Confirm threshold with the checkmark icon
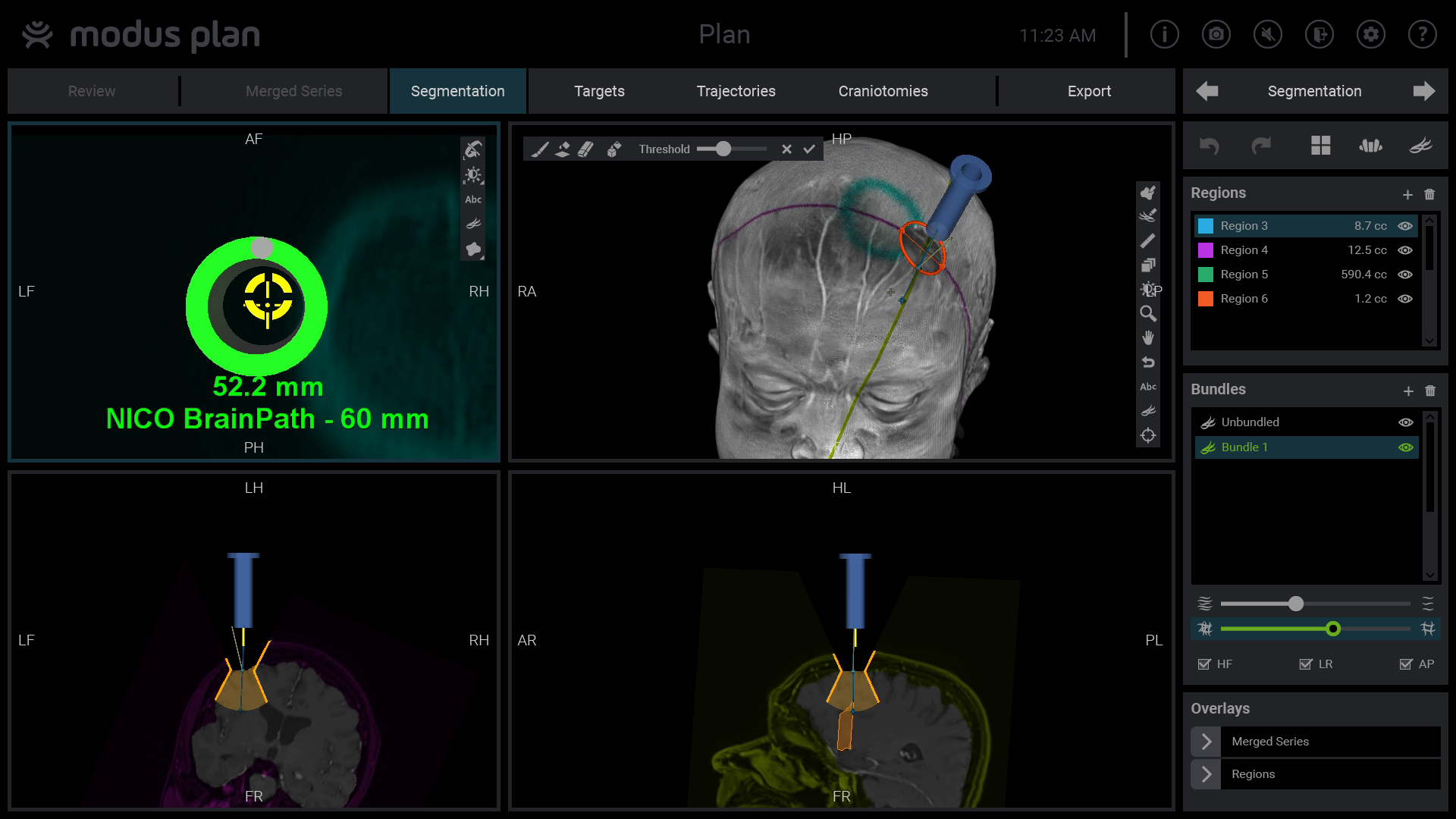 [x=809, y=149]
